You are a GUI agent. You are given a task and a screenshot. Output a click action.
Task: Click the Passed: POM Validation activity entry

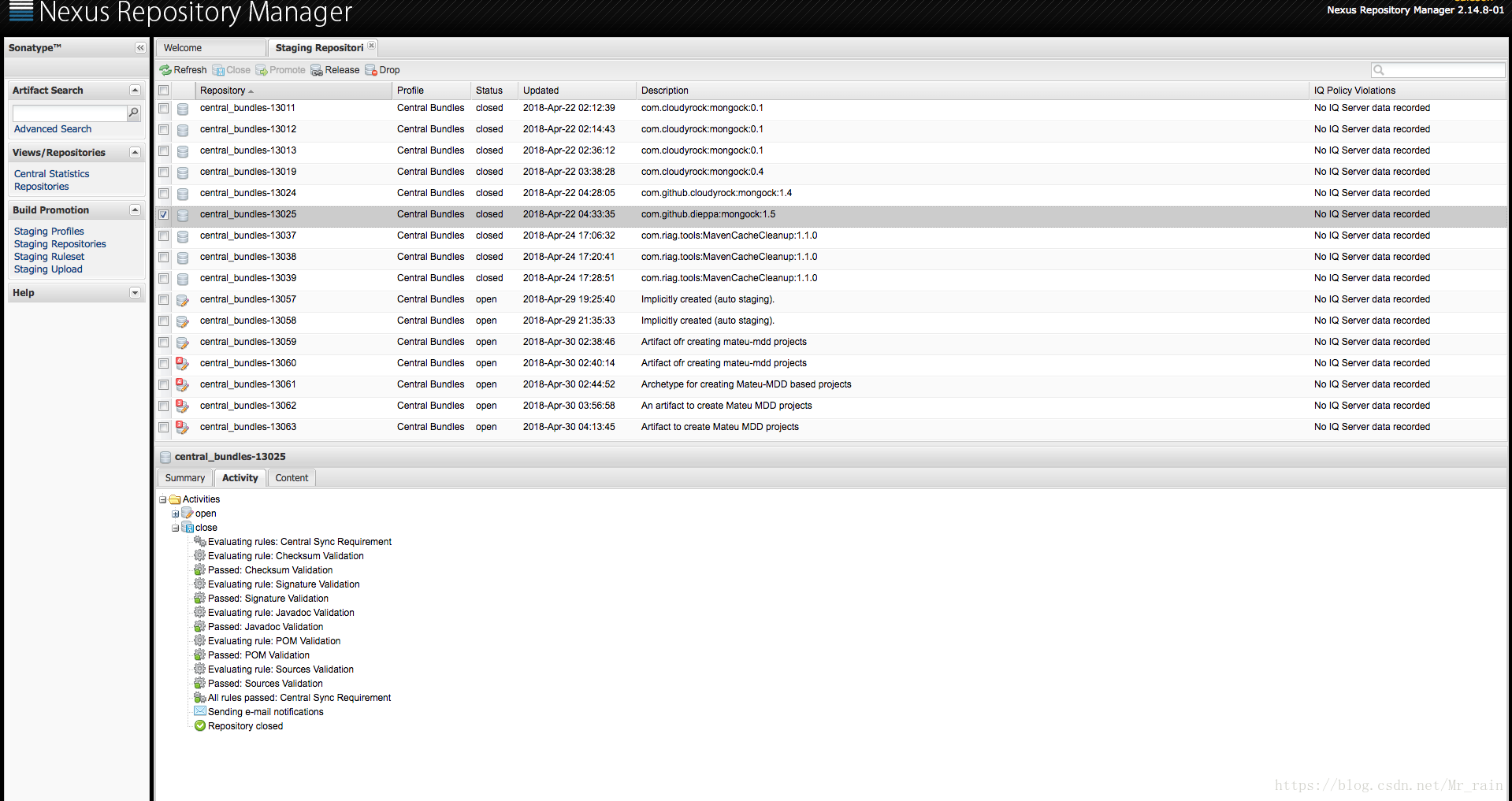click(258, 655)
